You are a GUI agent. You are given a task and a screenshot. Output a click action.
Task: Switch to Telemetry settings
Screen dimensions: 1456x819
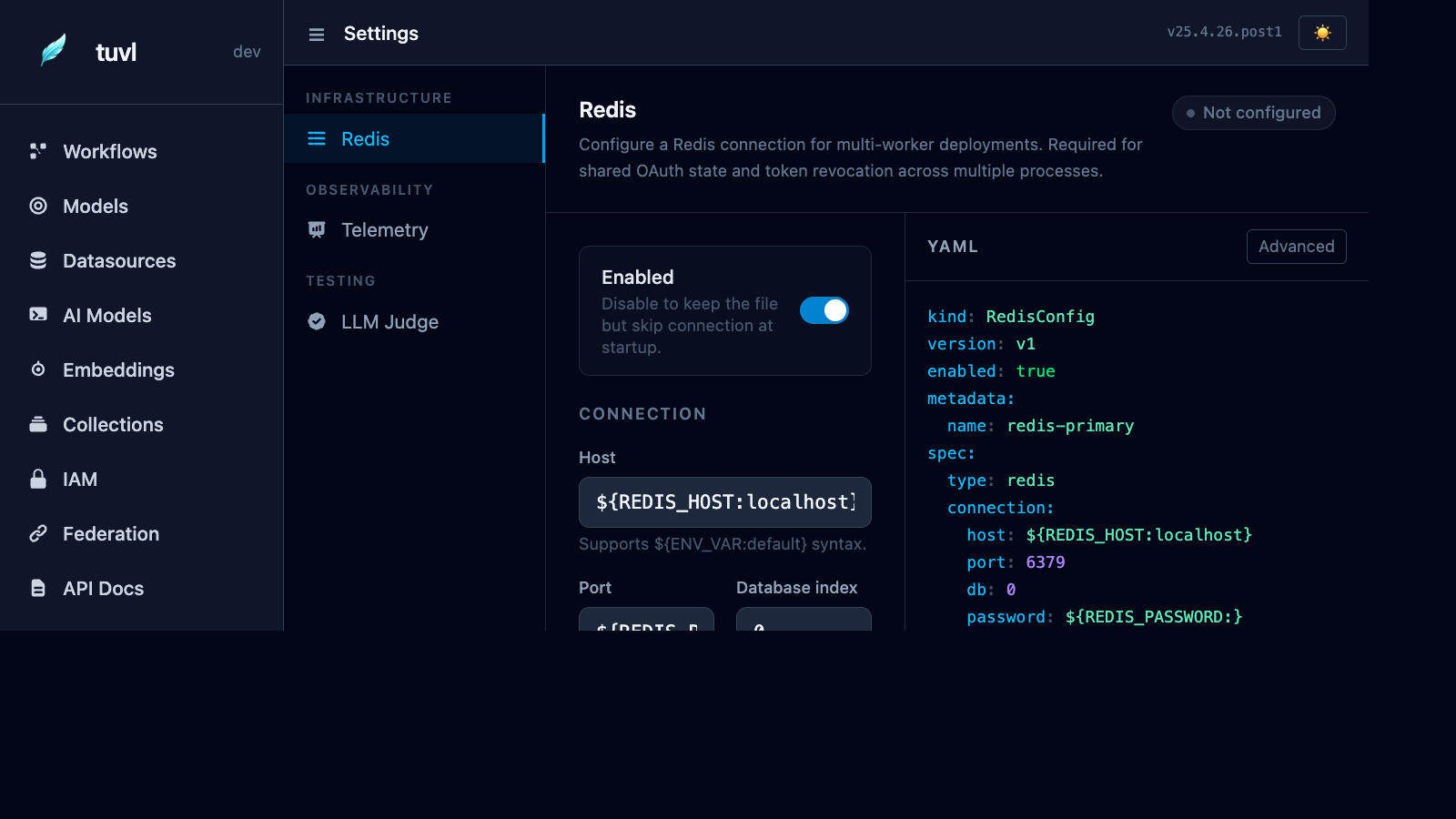[414, 230]
